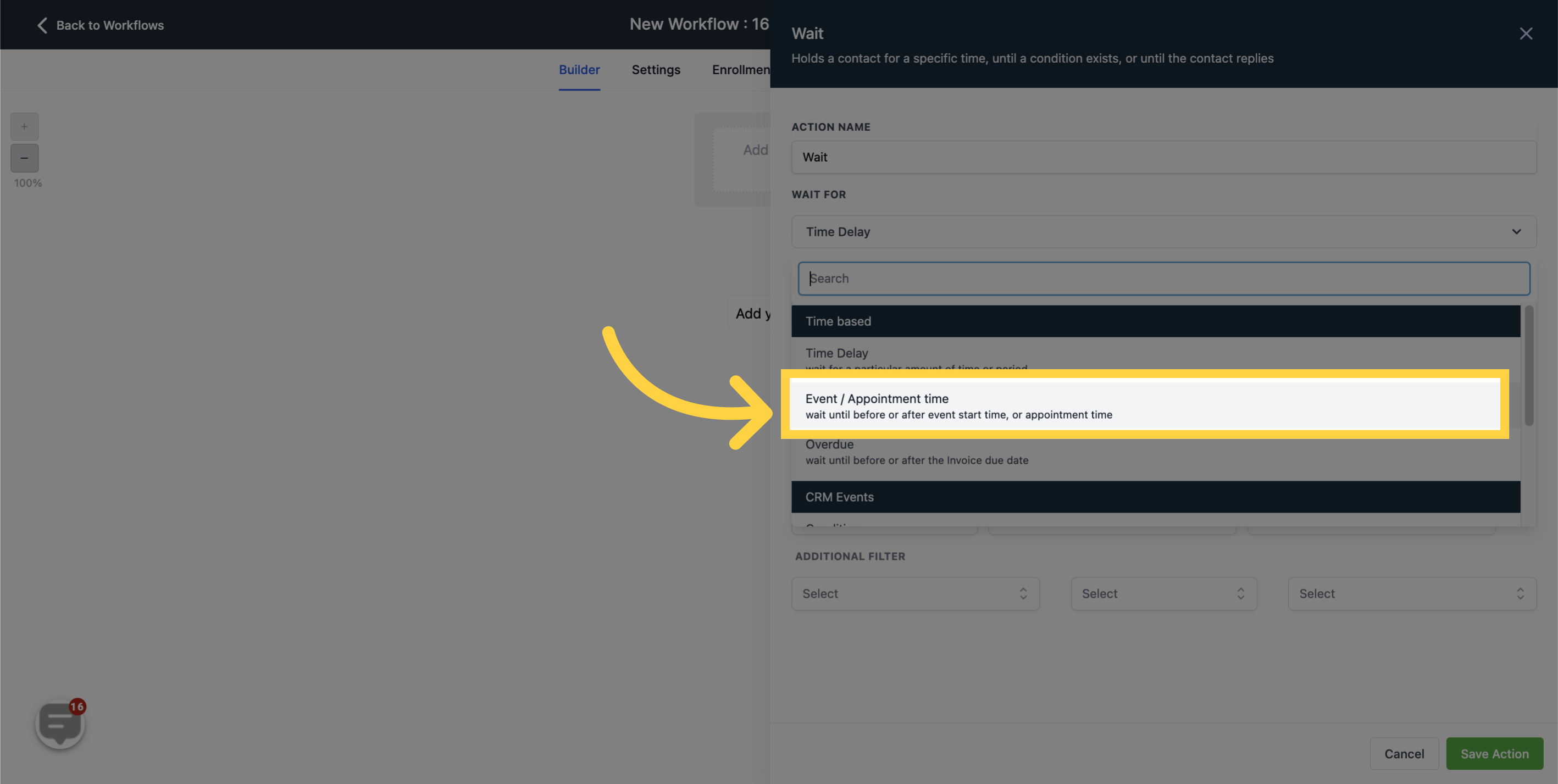This screenshot has height=784, width=1558.
Task: Open the last Additional Filter Select dropdown
Action: point(1412,593)
